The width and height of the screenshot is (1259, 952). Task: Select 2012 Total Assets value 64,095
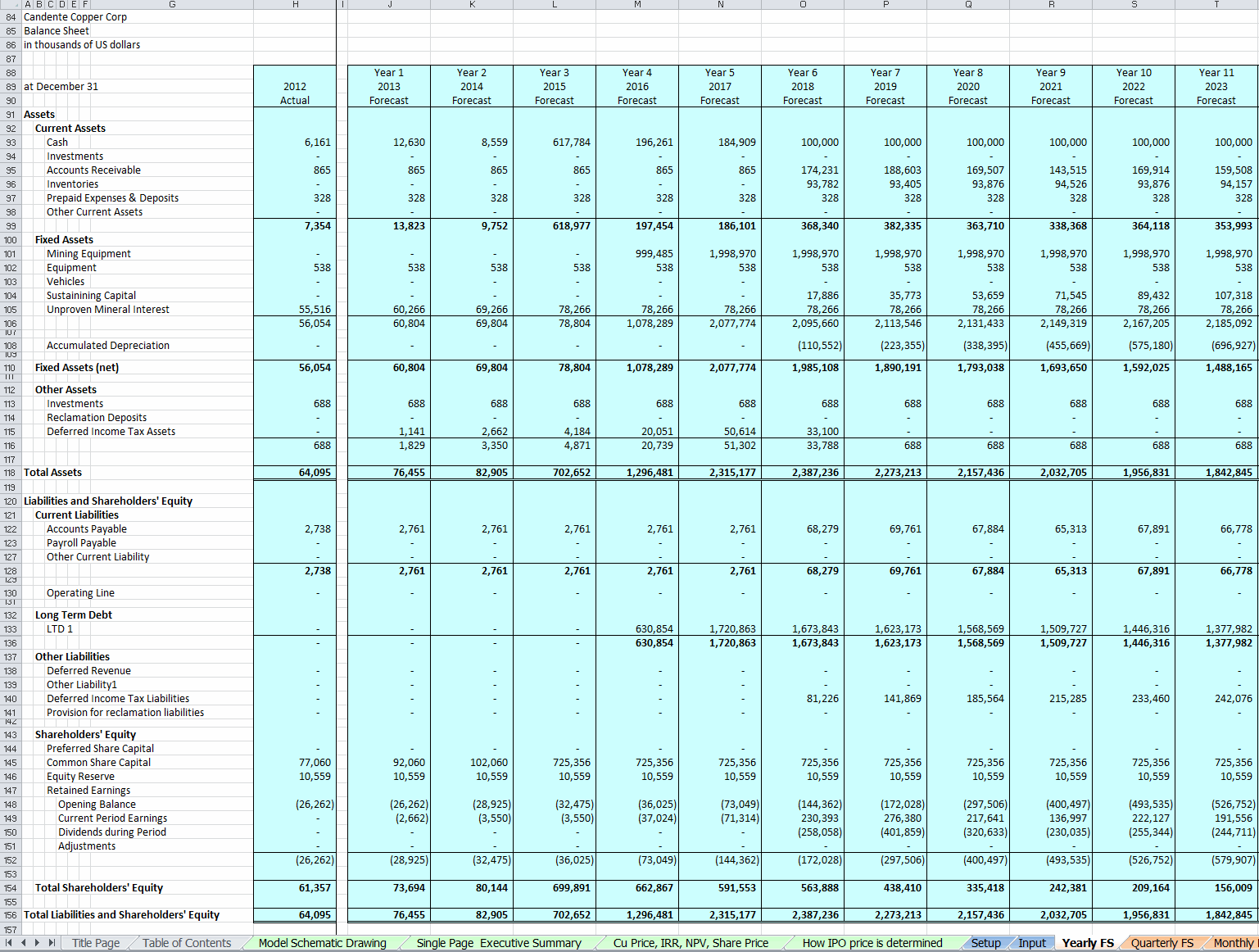click(x=295, y=473)
